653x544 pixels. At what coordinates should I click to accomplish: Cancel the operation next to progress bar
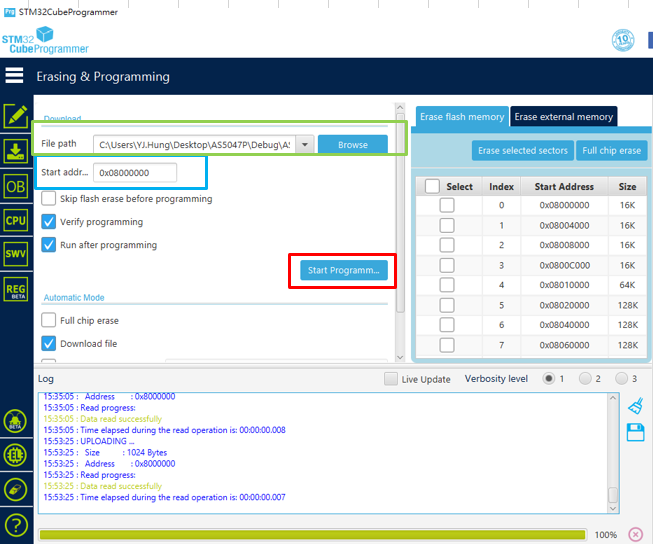click(636, 534)
